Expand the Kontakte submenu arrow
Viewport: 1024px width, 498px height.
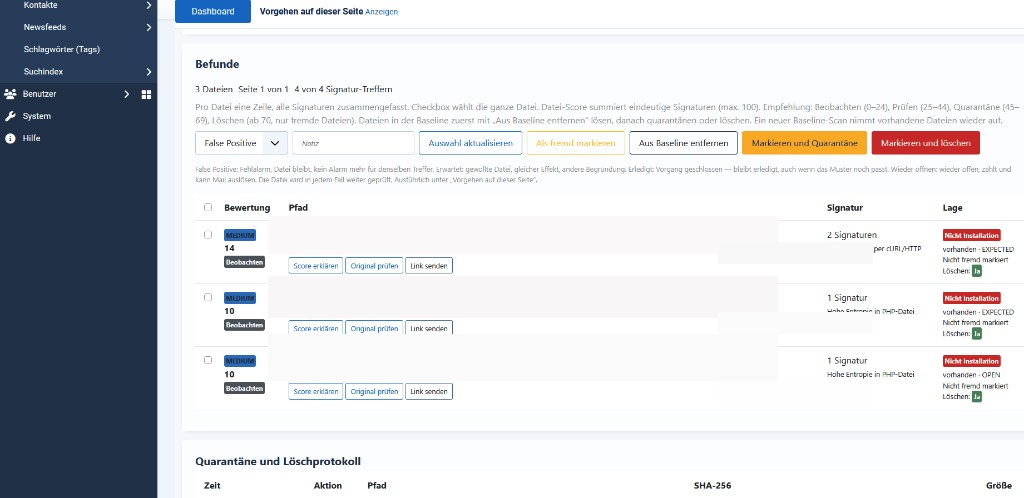point(149,5)
